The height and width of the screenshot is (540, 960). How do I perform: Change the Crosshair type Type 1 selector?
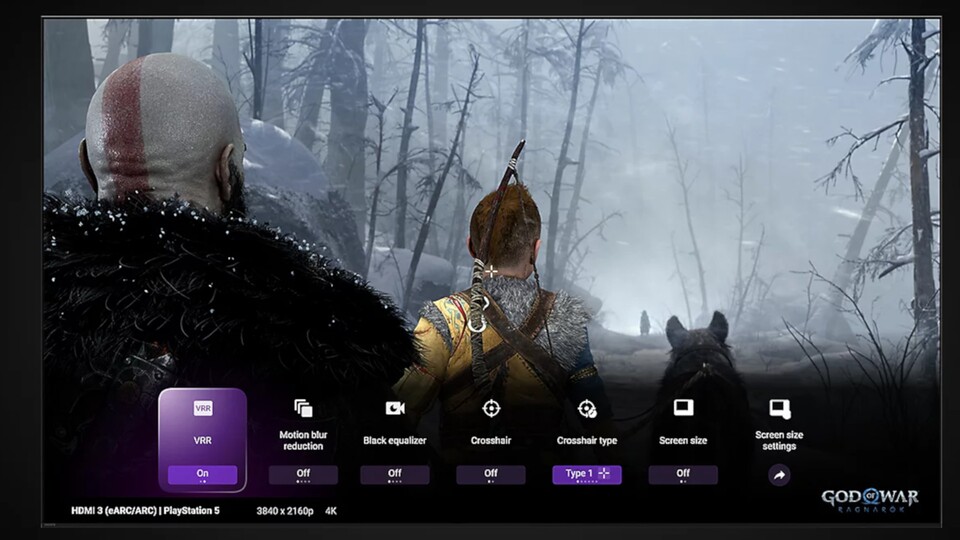point(587,474)
